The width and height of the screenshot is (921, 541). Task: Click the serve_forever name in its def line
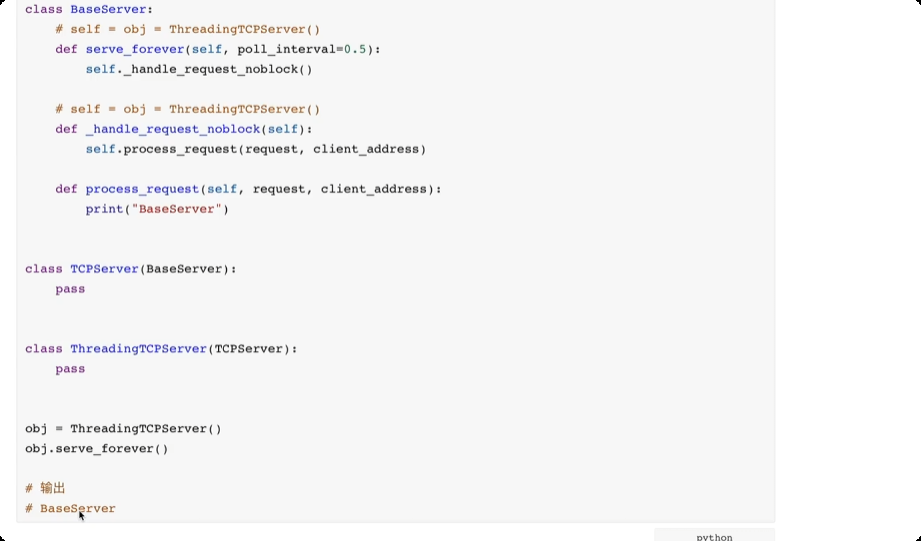(x=135, y=49)
